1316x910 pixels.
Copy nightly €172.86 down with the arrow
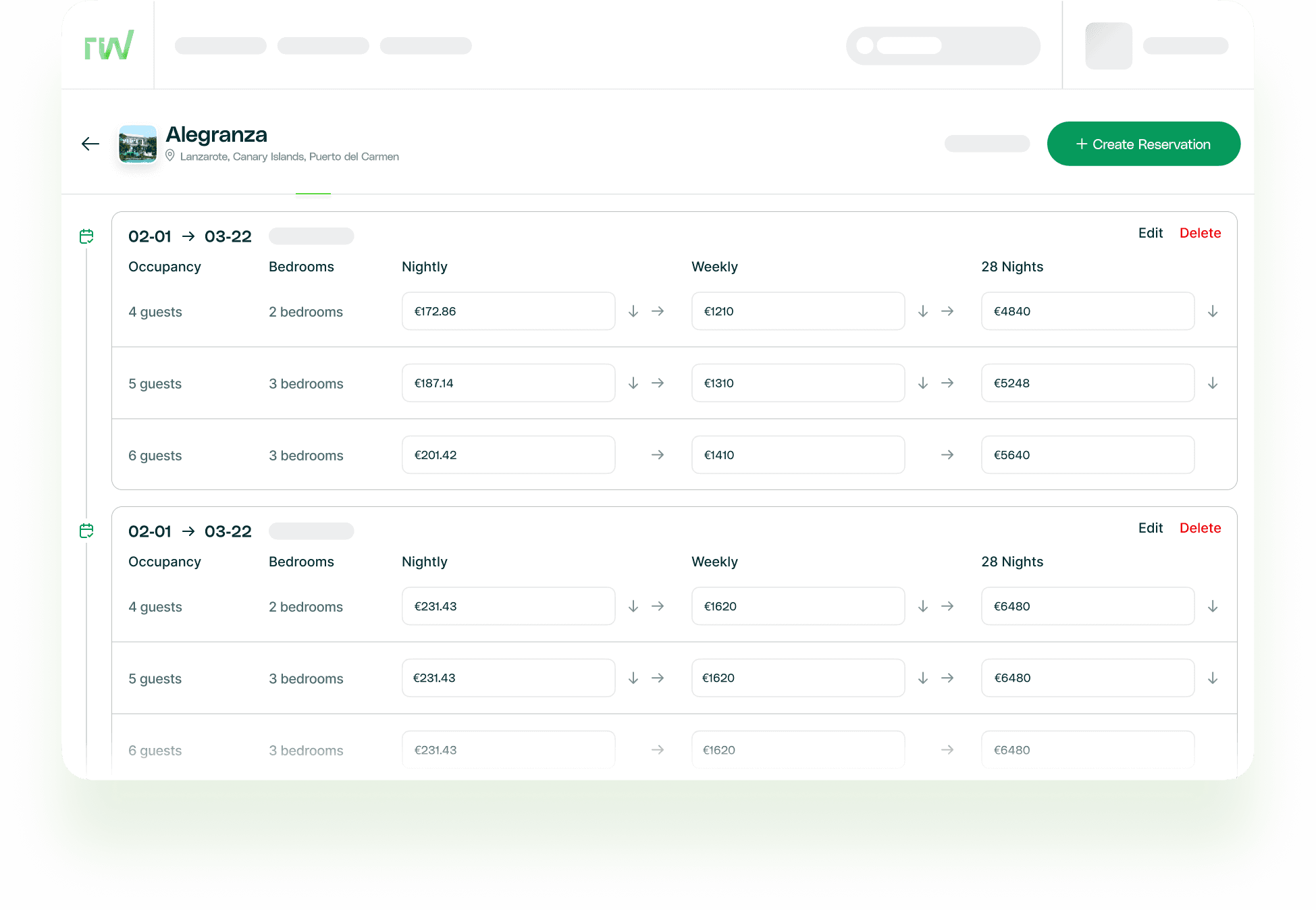pos(633,311)
